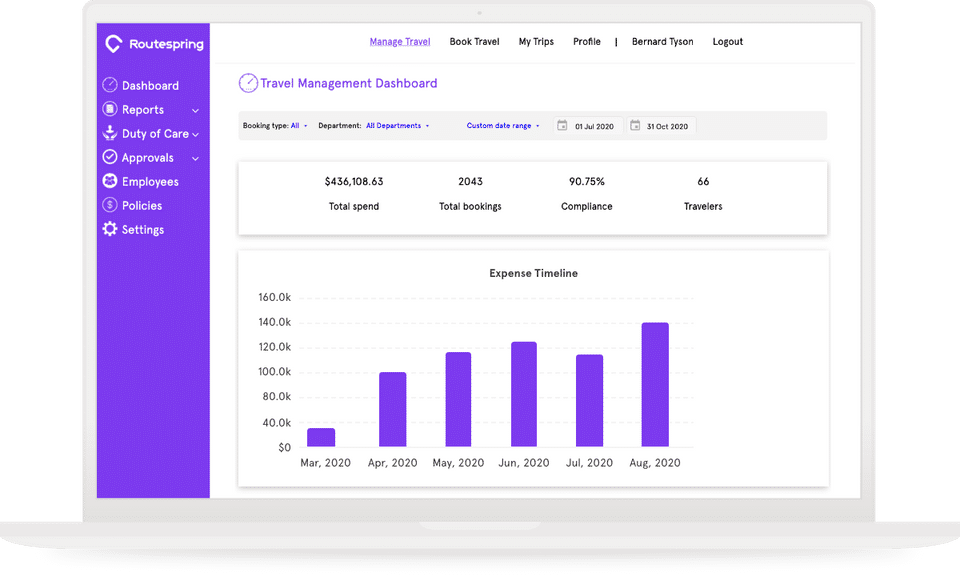Select Policies in the sidebar
The image size is (960, 581).
click(x=141, y=206)
